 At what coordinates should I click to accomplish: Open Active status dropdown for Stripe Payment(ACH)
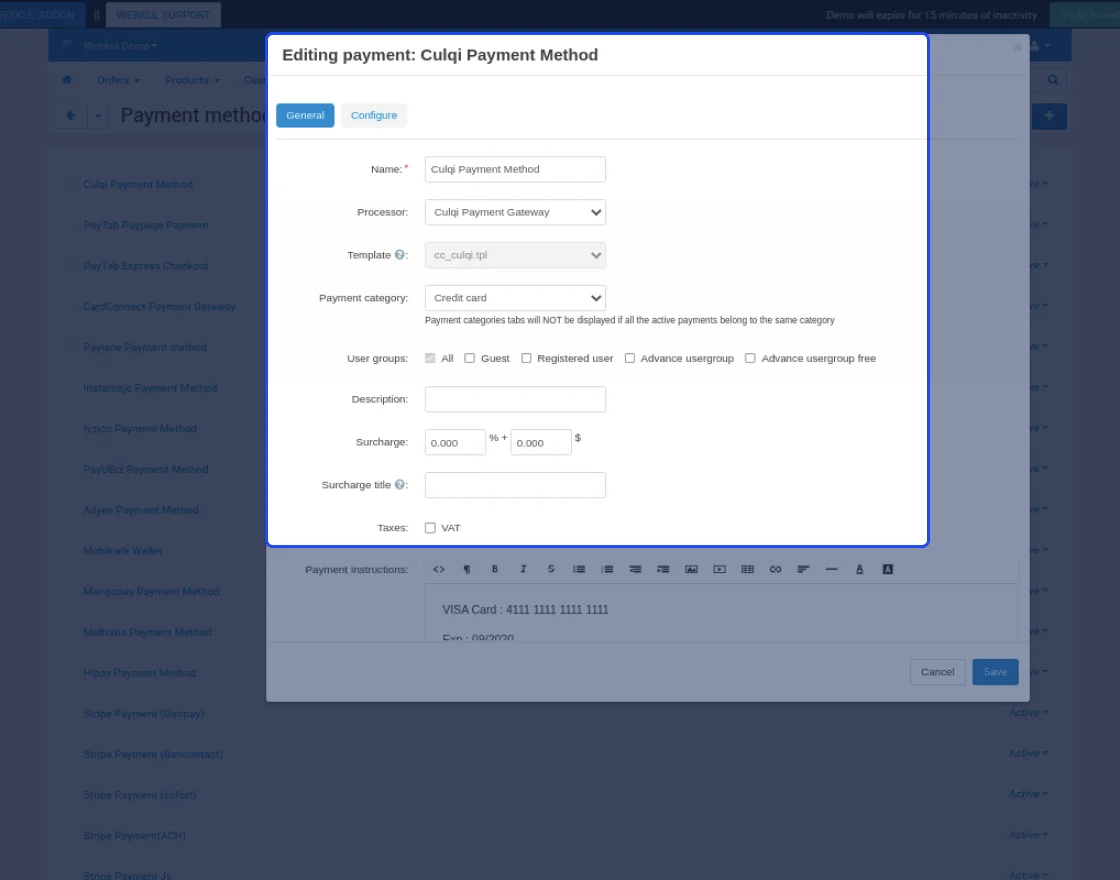pyautogui.click(x=1028, y=835)
